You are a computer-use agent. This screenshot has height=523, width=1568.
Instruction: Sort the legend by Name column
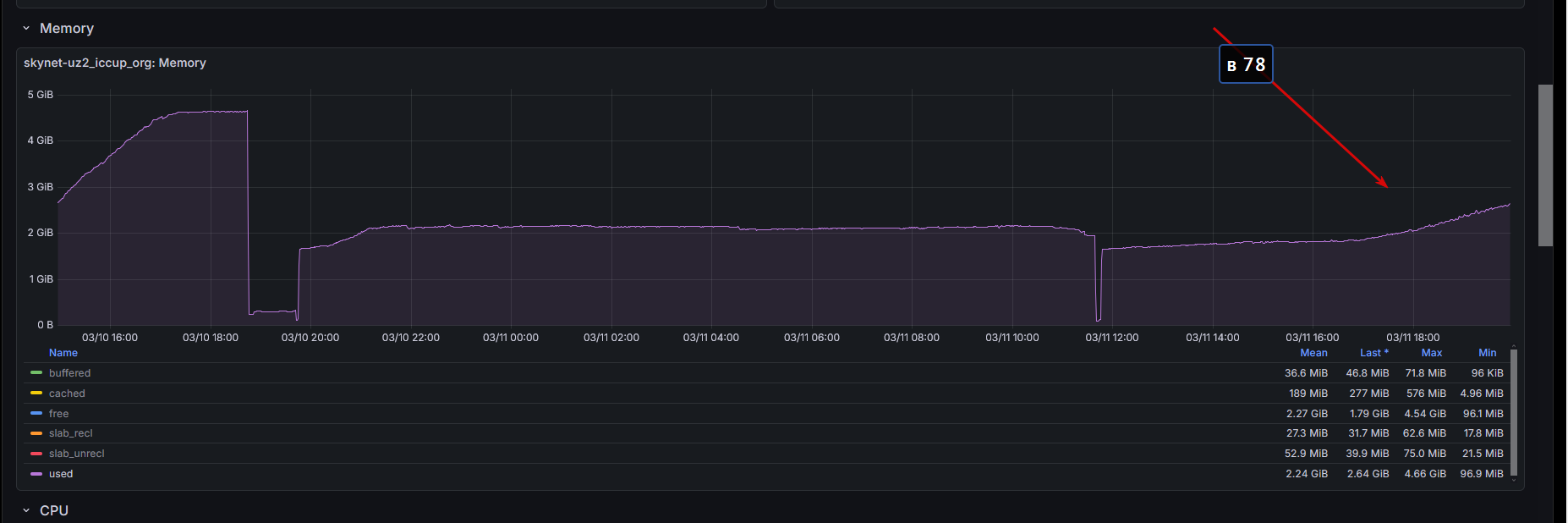(x=63, y=353)
